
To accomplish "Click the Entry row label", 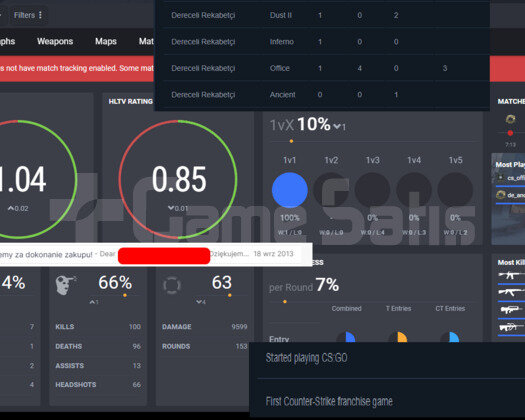I will [279, 339].
